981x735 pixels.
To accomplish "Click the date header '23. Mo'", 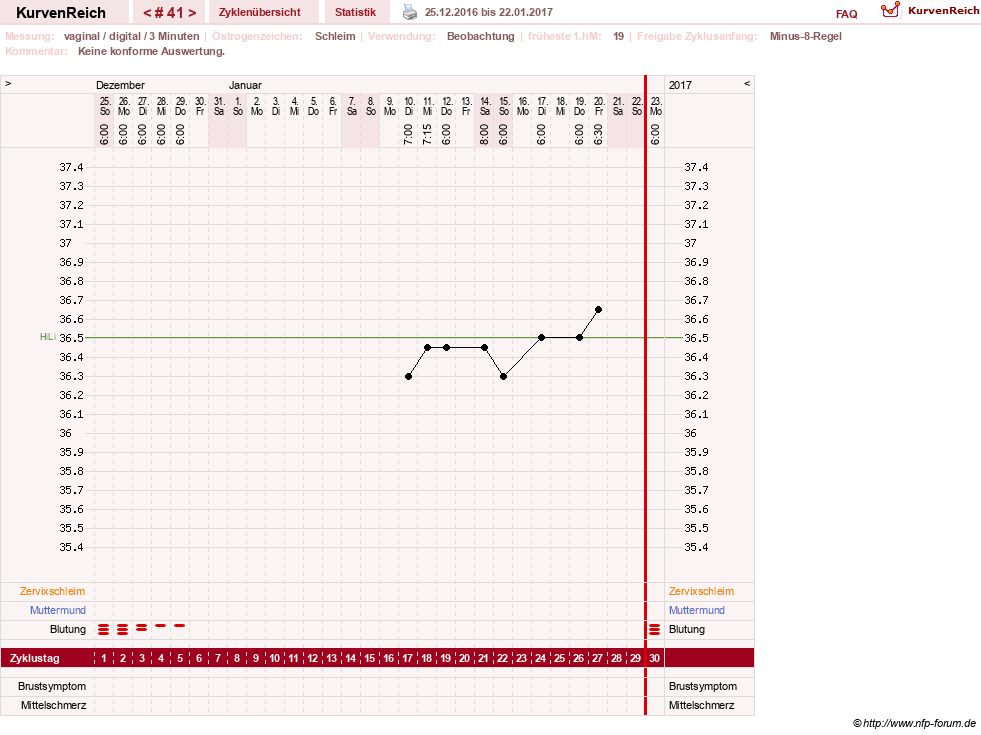I will coord(656,106).
